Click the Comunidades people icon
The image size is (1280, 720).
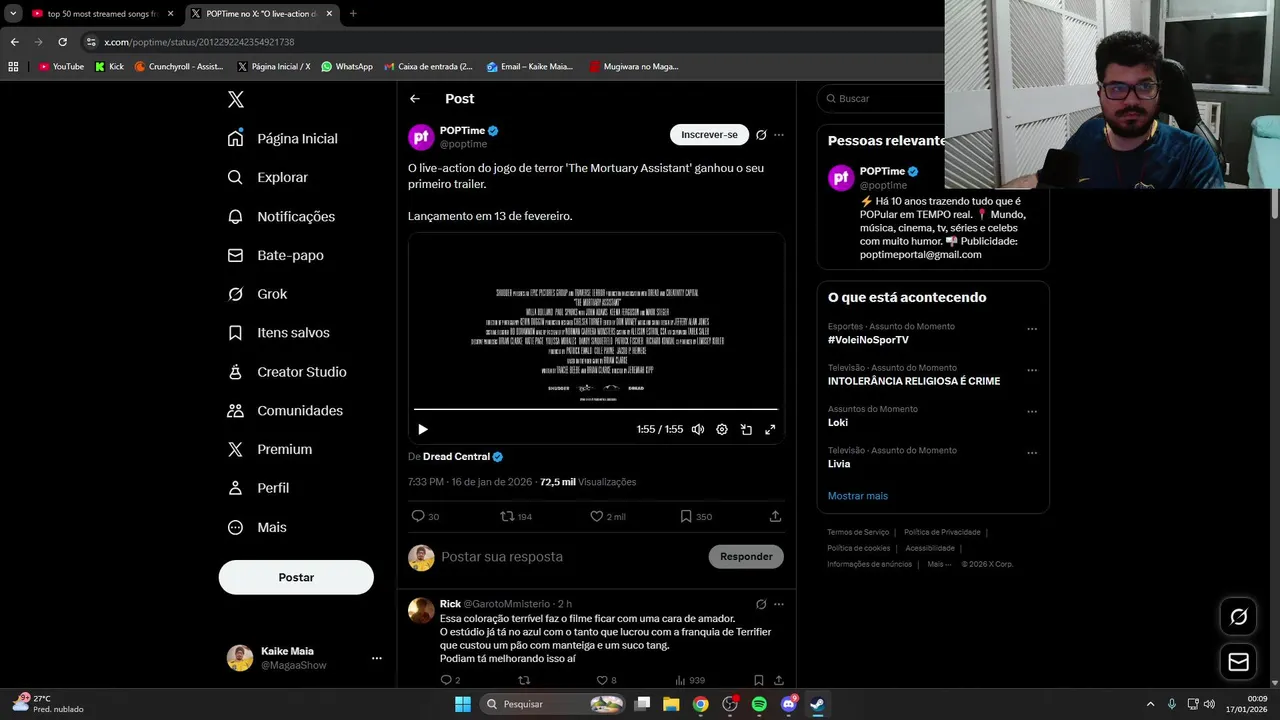tap(235, 410)
